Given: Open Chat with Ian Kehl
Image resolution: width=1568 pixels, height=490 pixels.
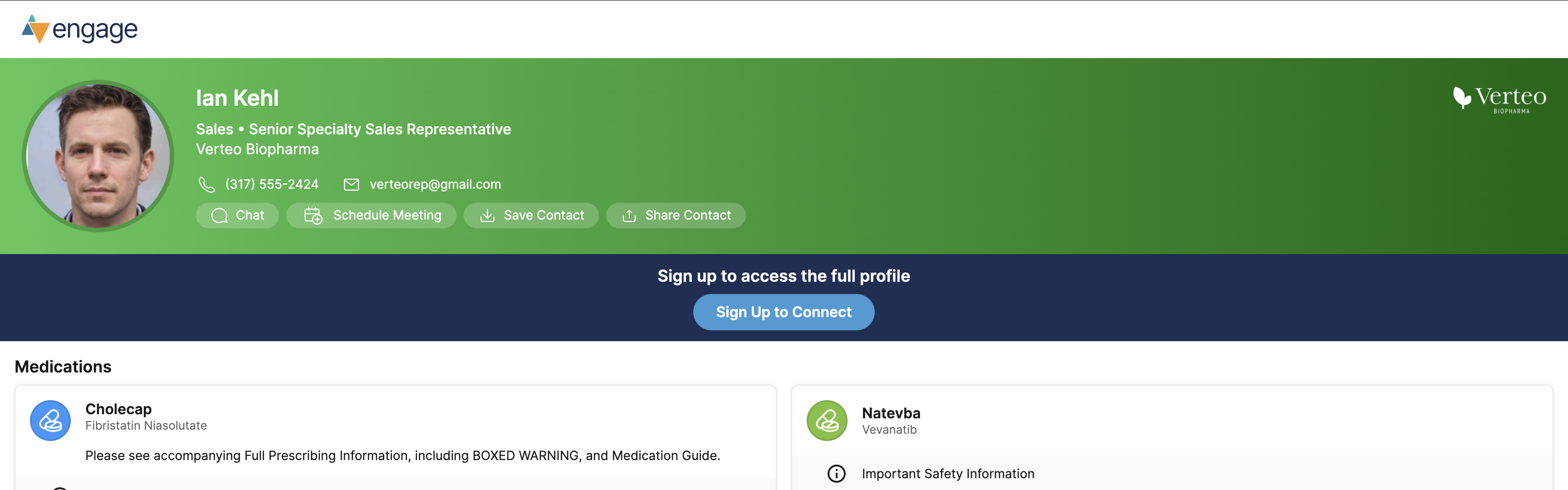Looking at the screenshot, I should click(x=237, y=216).
